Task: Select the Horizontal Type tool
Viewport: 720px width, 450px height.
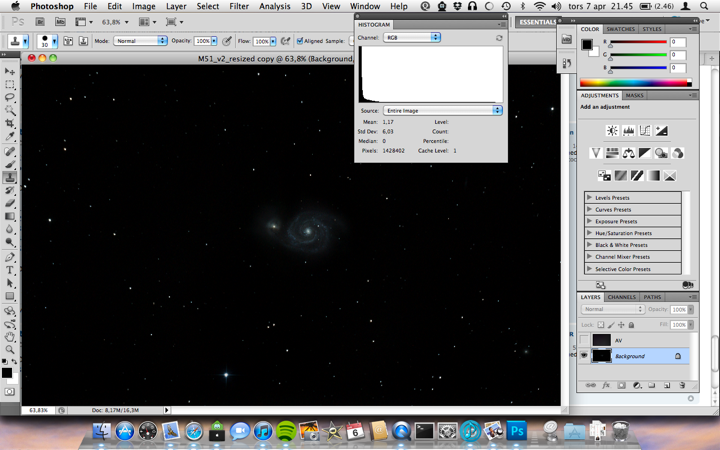Action: point(10,270)
